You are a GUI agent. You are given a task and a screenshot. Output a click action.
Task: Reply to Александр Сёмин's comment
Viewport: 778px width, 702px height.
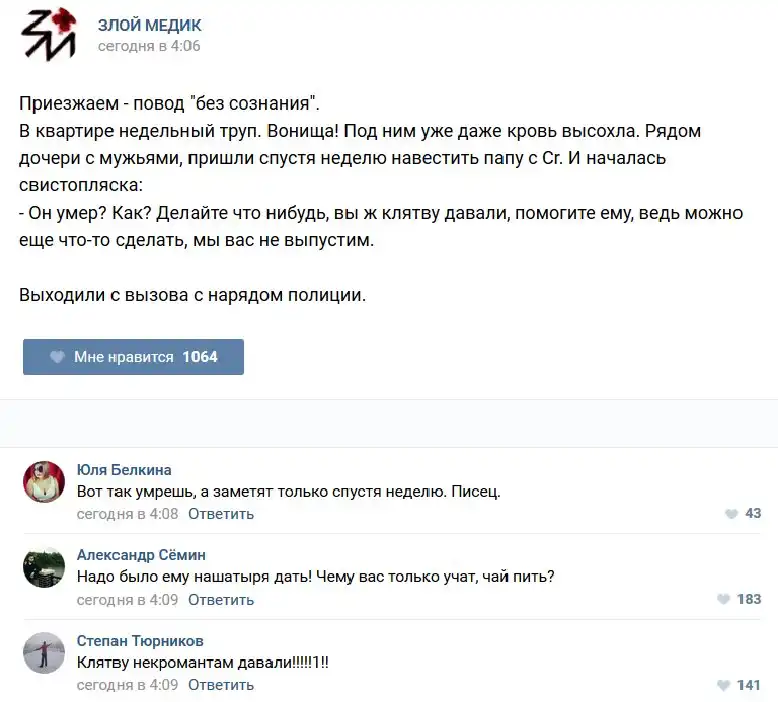coord(221,600)
